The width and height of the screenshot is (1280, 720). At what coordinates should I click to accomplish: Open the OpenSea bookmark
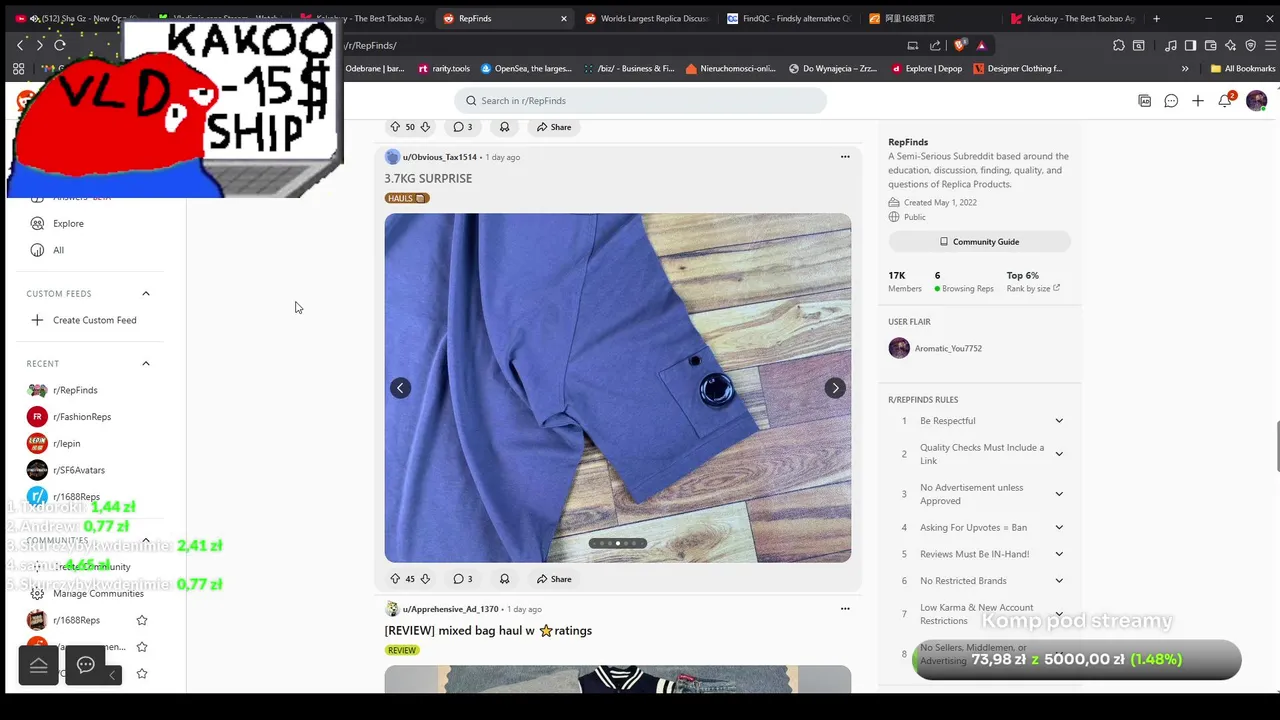pos(526,69)
